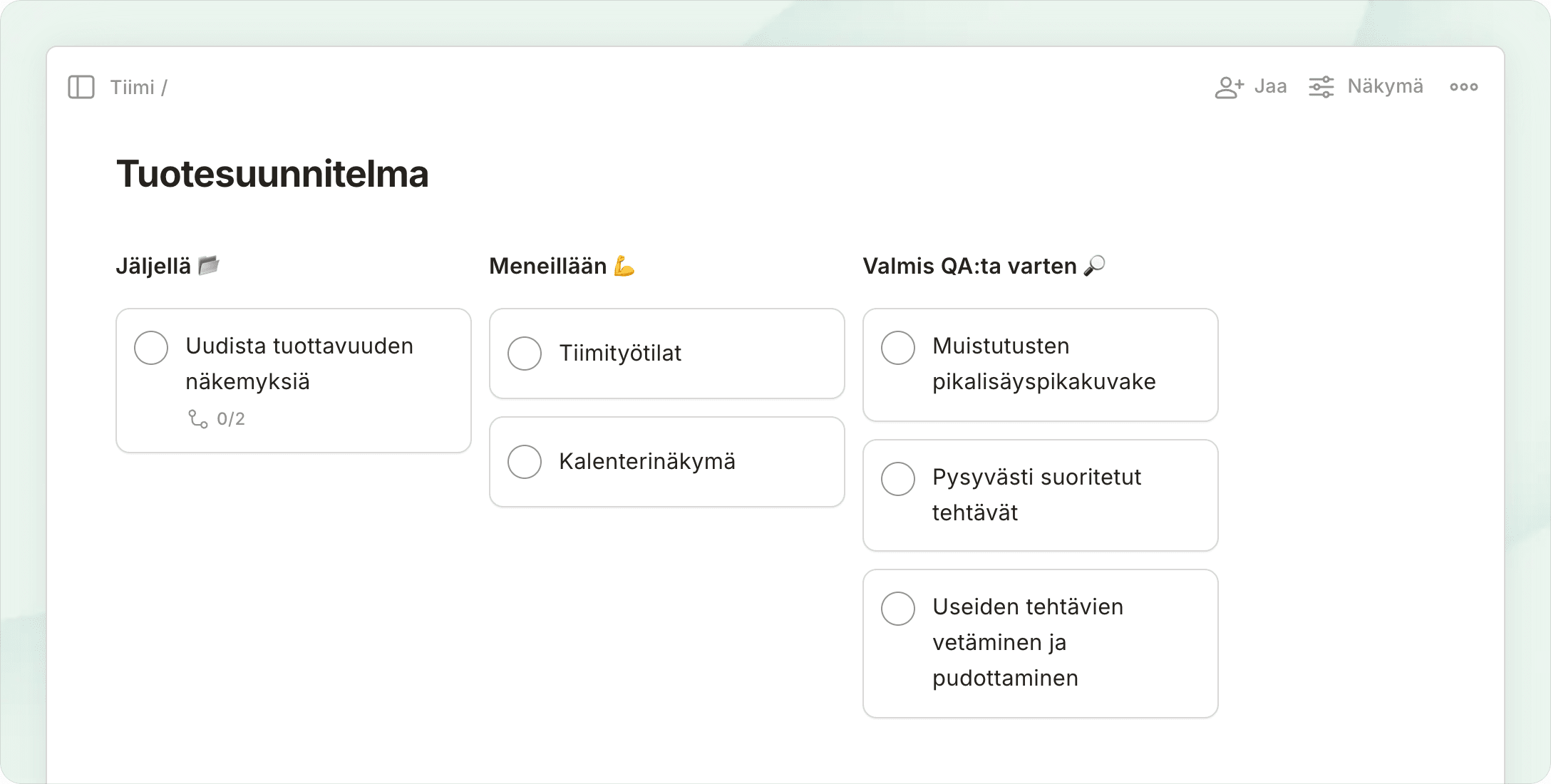Viewport: 1551px width, 784px height.
Task: Open the Näkymä view options
Action: (1384, 87)
